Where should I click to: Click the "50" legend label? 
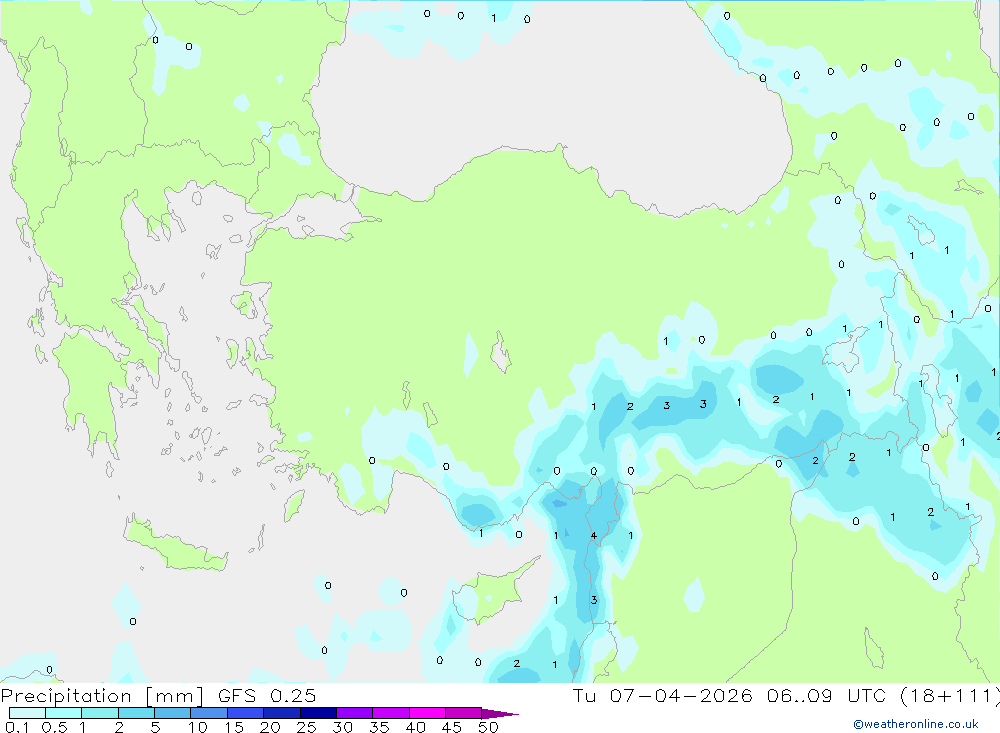pyautogui.click(x=489, y=727)
